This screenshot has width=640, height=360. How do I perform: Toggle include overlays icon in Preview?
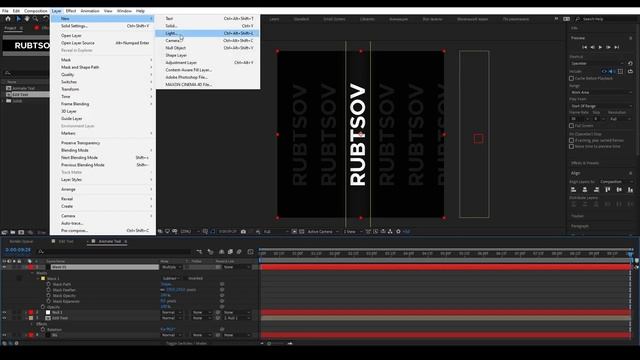(x=620, y=71)
